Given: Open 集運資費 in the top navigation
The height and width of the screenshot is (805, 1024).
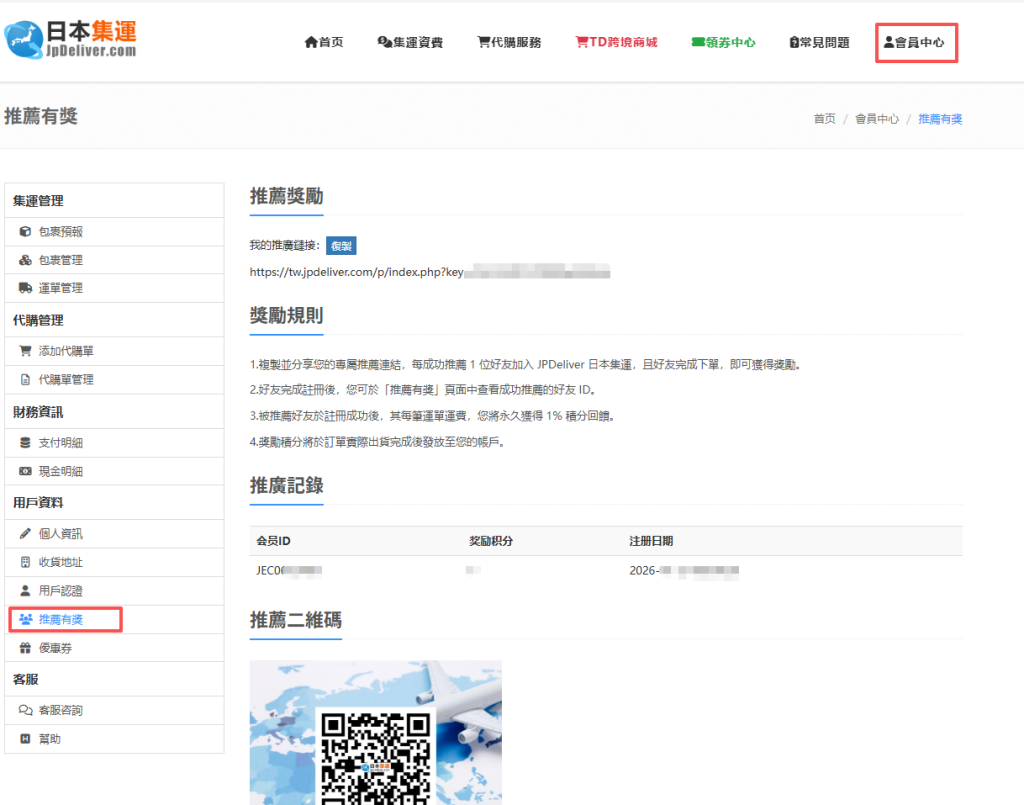Looking at the screenshot, I should click(410, 42).
